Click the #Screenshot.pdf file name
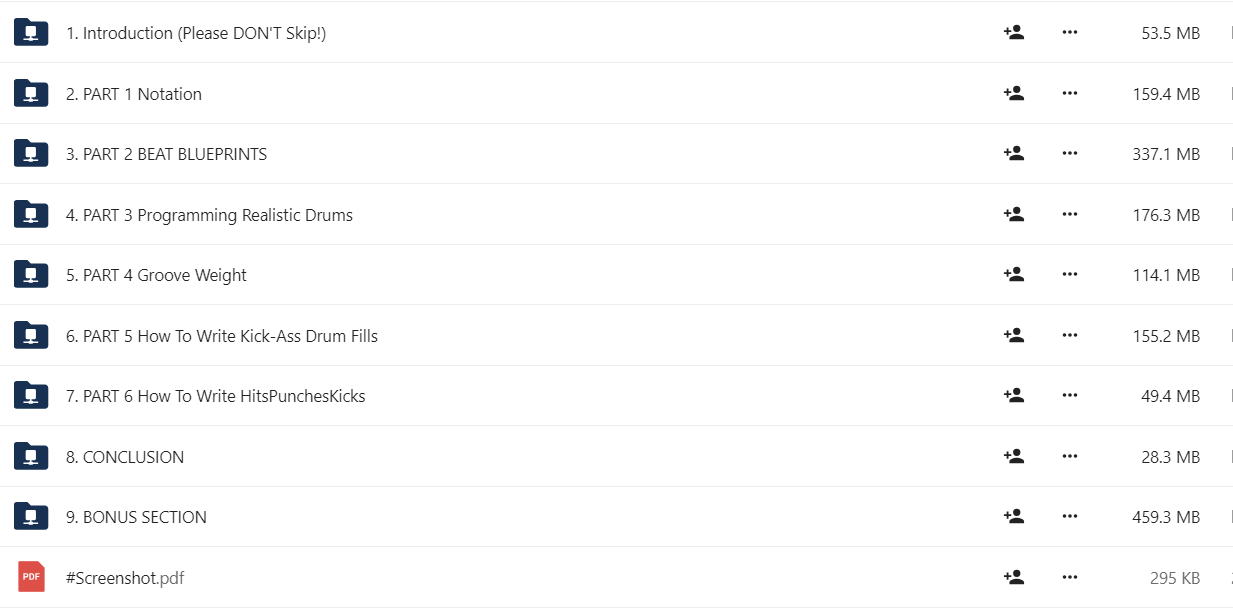 click(x=125, y=578)
